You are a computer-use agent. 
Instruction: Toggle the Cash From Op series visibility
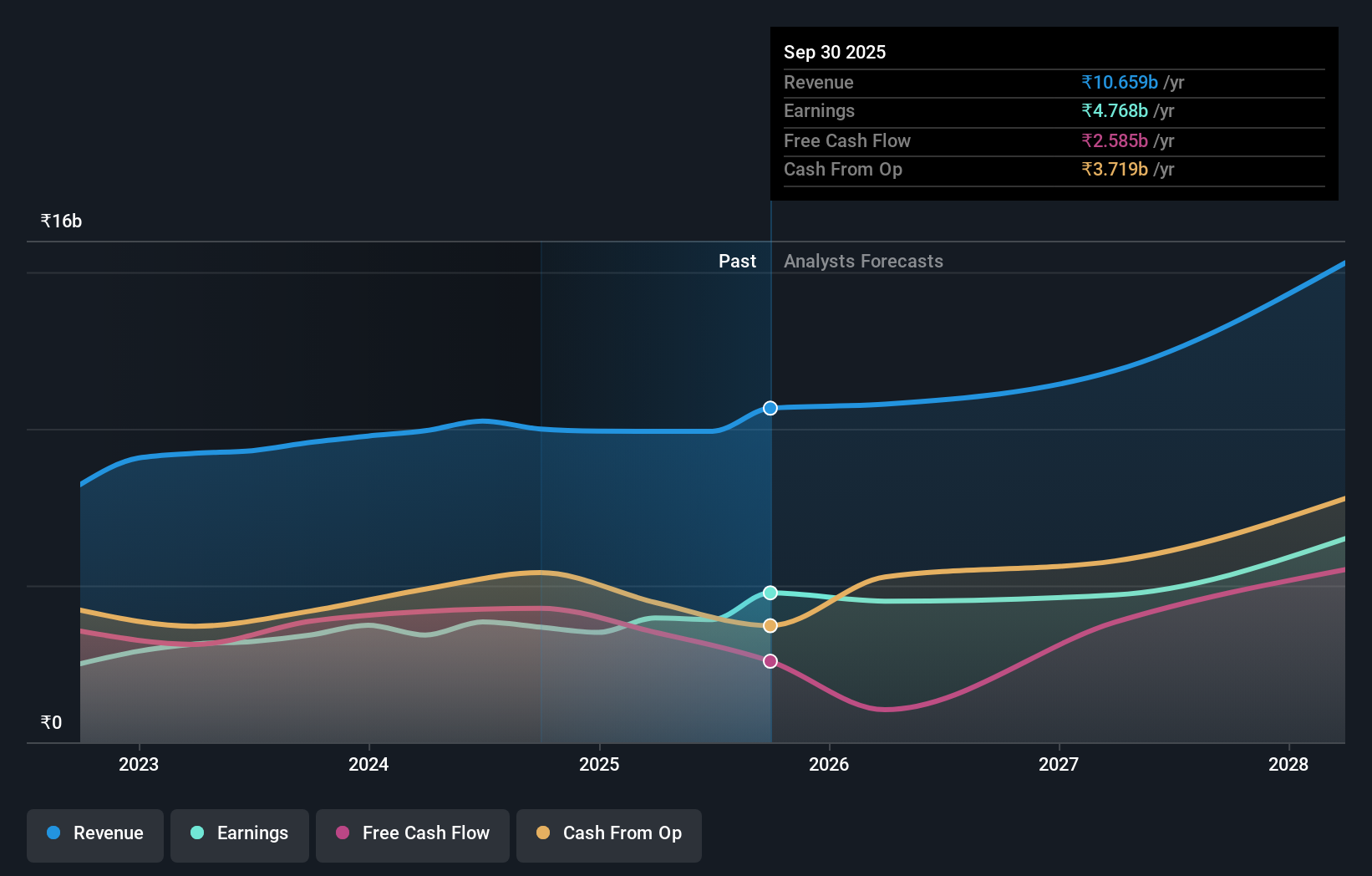pyautogui.click(x=609, y=833)
